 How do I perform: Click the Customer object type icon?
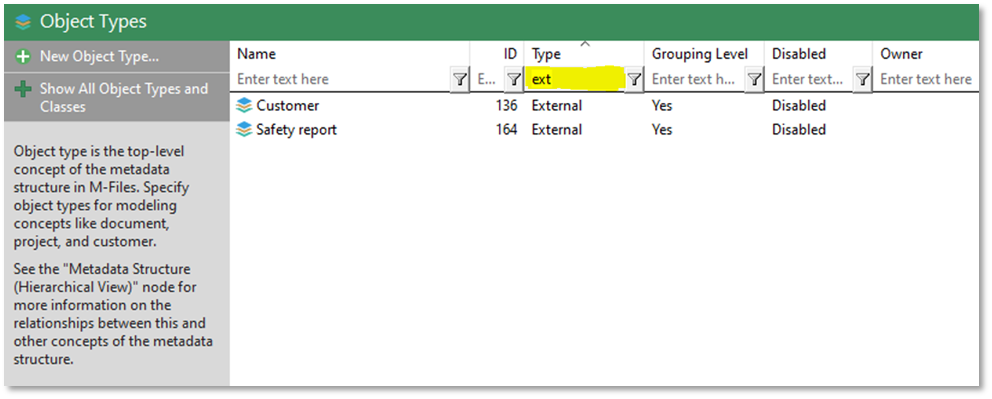(244, 106)
